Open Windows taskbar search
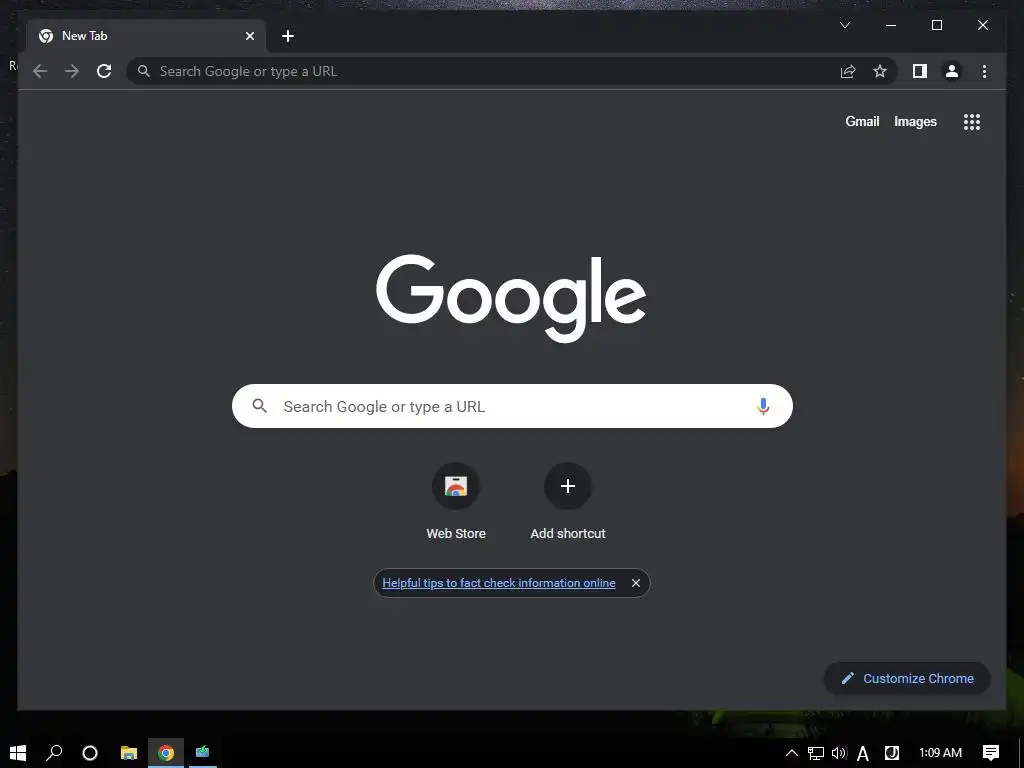This screenshot has height=768, width=1024. point(54,753)
